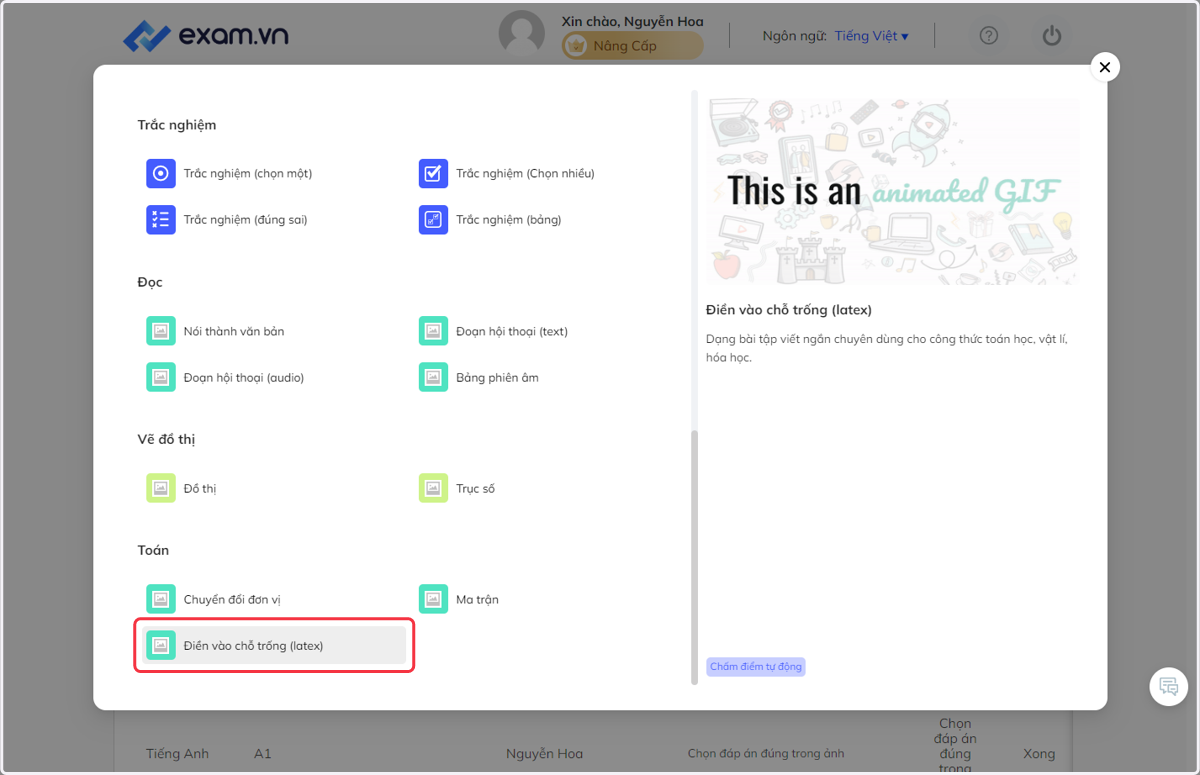The height and width of the screenshot is (775, 1200).
Task: Click the Chuyển đổi đơn vị icon
Action: (161, 599)
